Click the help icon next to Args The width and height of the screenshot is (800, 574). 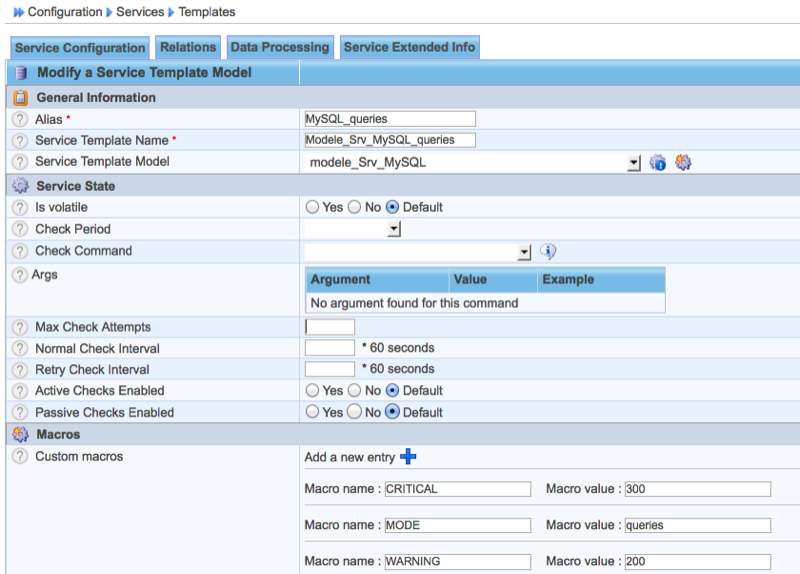(19, 275)
